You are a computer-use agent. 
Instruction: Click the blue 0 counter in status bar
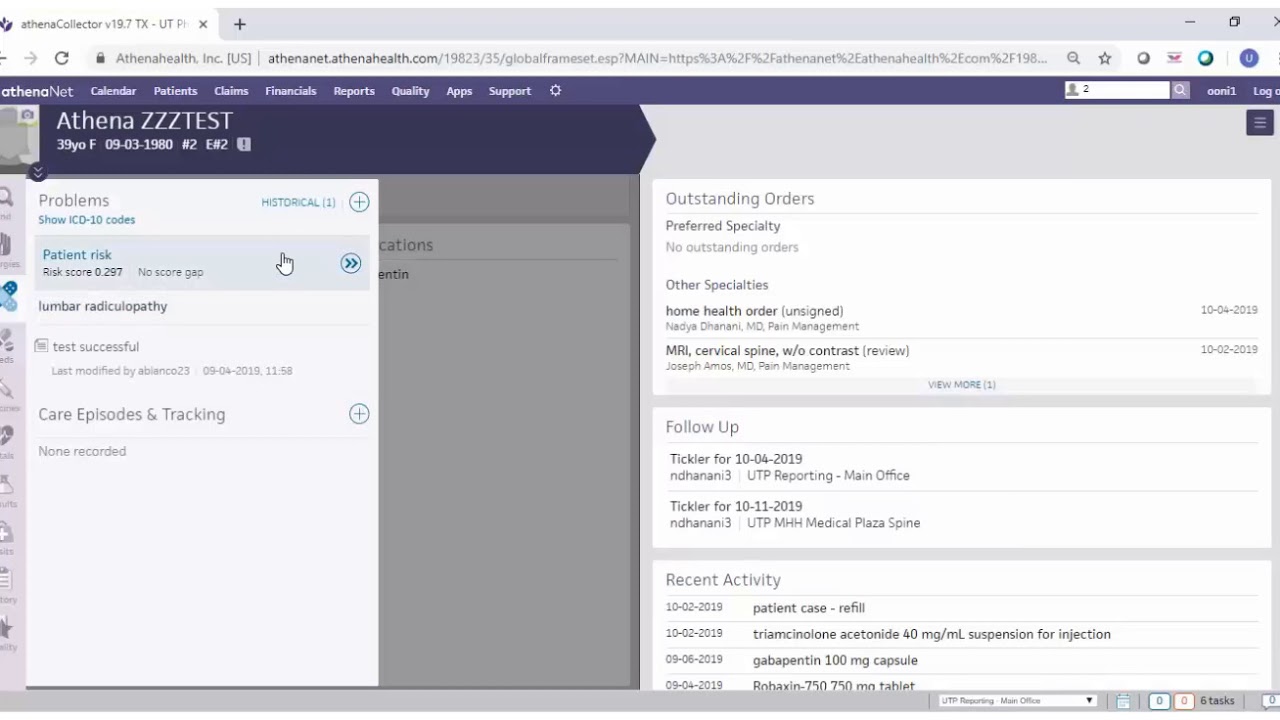1159,701
